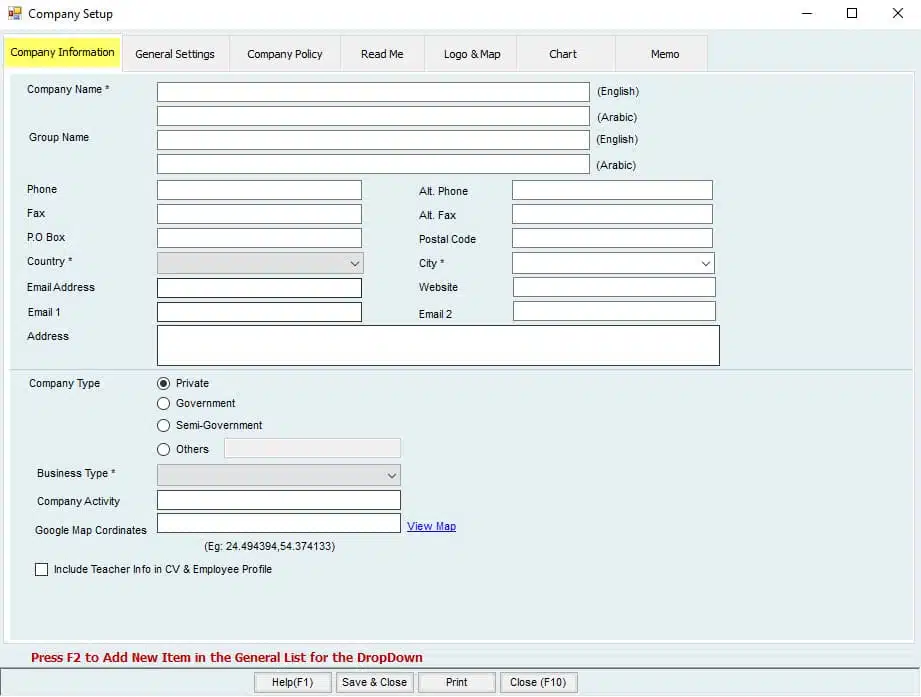Open the Country dropdown list
921x697 pixels.
[354, 263]
